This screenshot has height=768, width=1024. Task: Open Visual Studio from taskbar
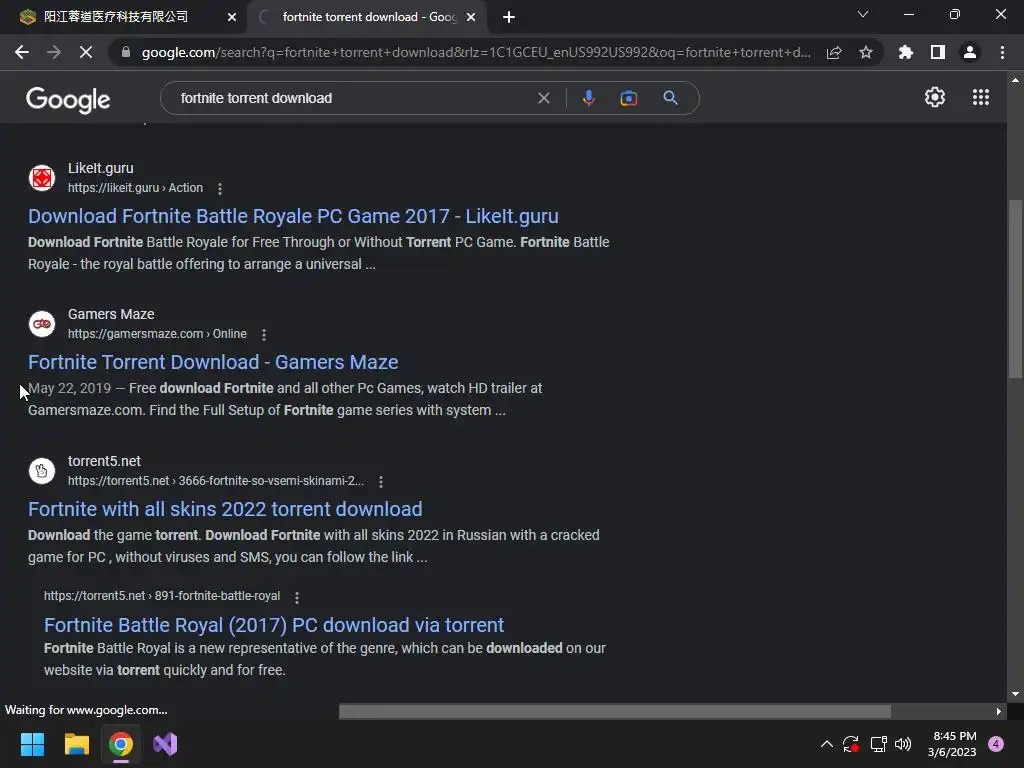pos(165,744)
